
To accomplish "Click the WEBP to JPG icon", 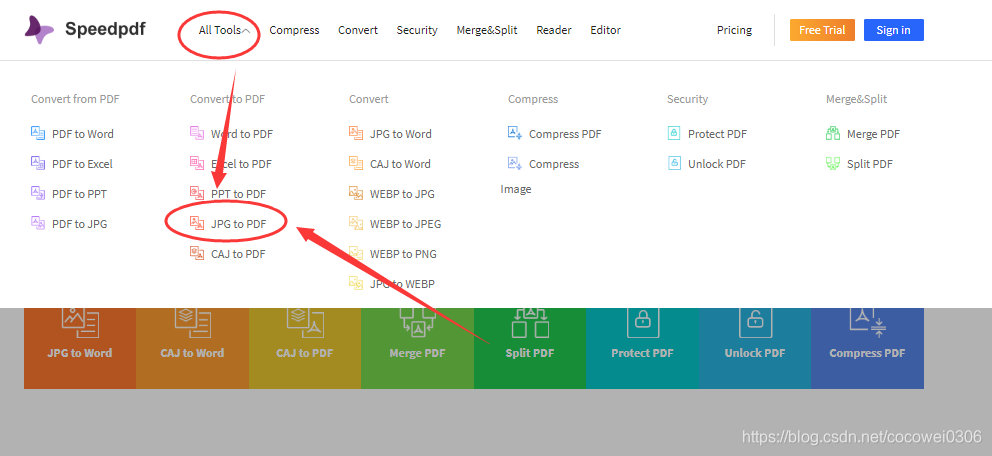I will click(x=356, y=193).
